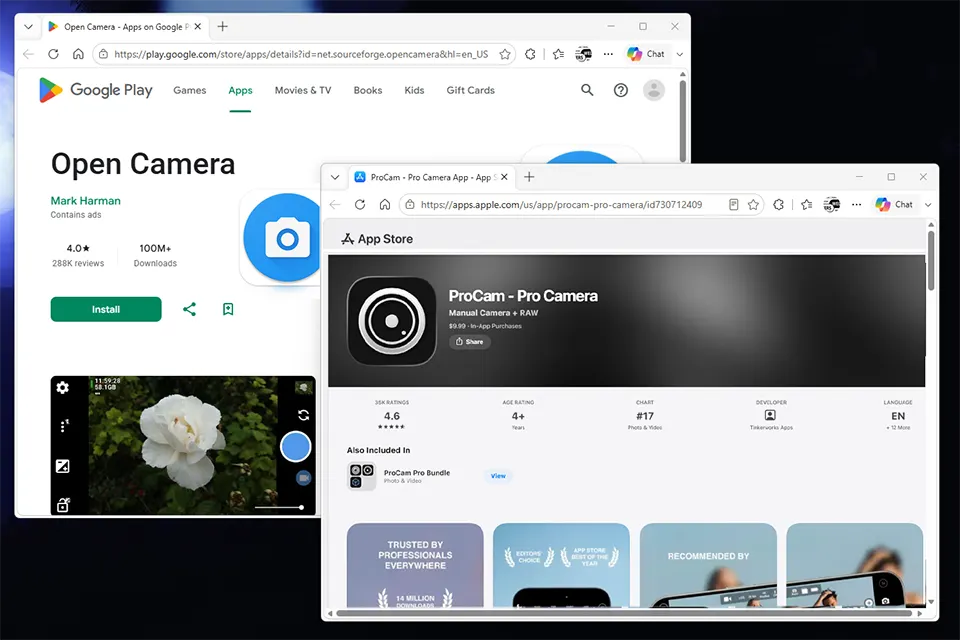Bookmark App Store page with star icon
Screen dimensions: 960x640
click(753, 205)
